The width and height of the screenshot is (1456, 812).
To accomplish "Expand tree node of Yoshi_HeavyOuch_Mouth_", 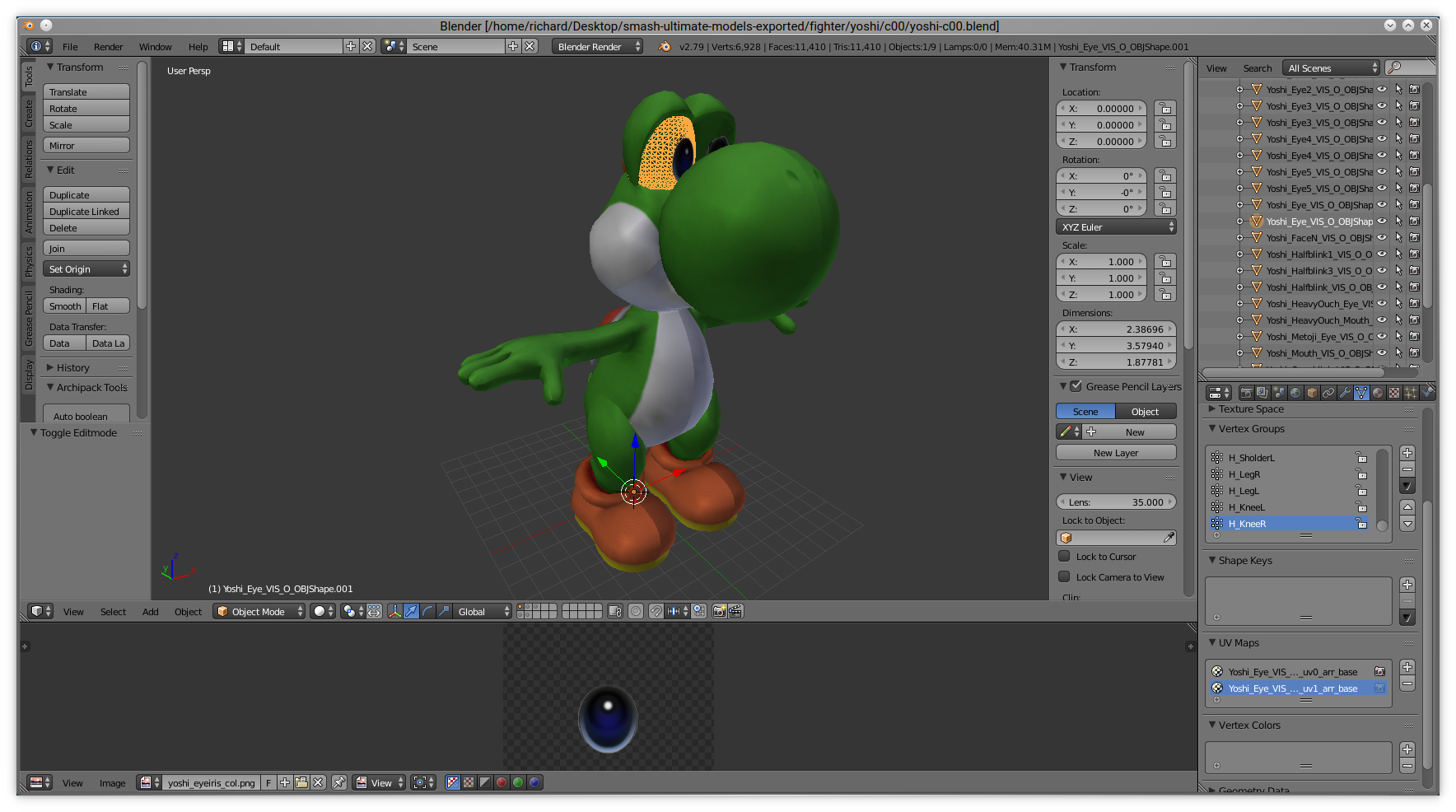I will (x=1239, y=320).
